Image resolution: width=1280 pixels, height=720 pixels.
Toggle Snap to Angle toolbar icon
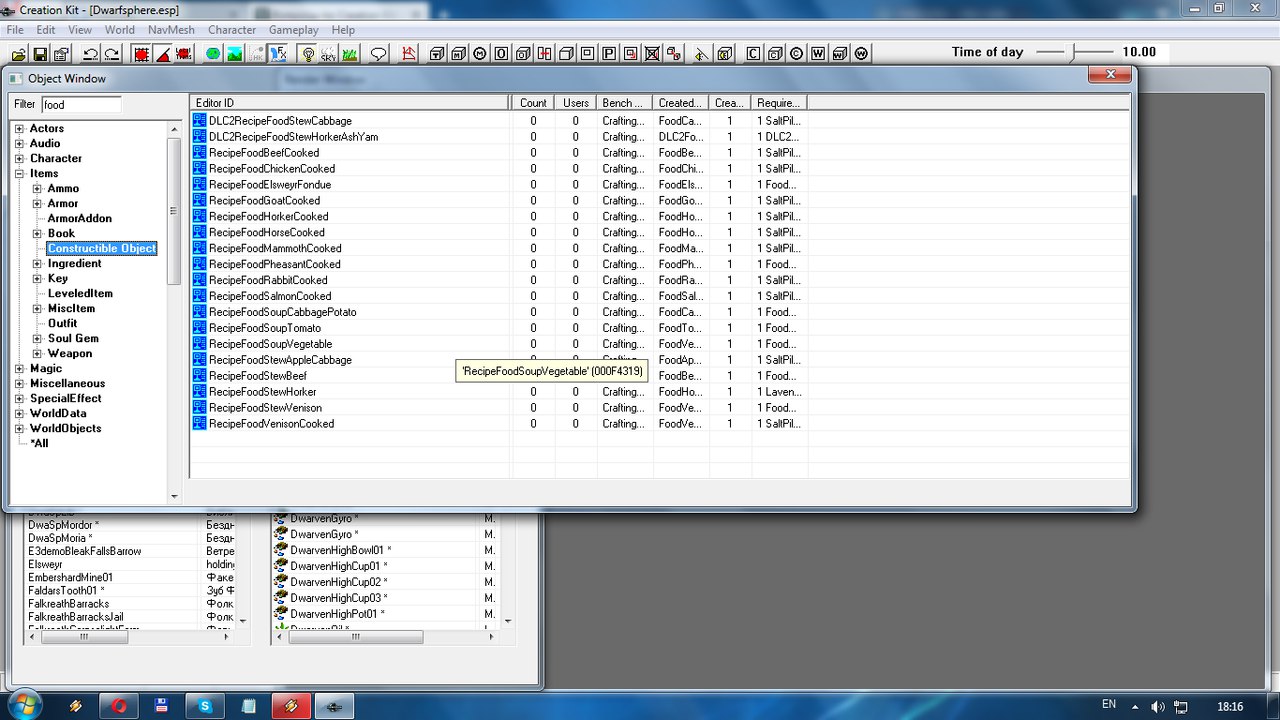[x=163, y=53]
